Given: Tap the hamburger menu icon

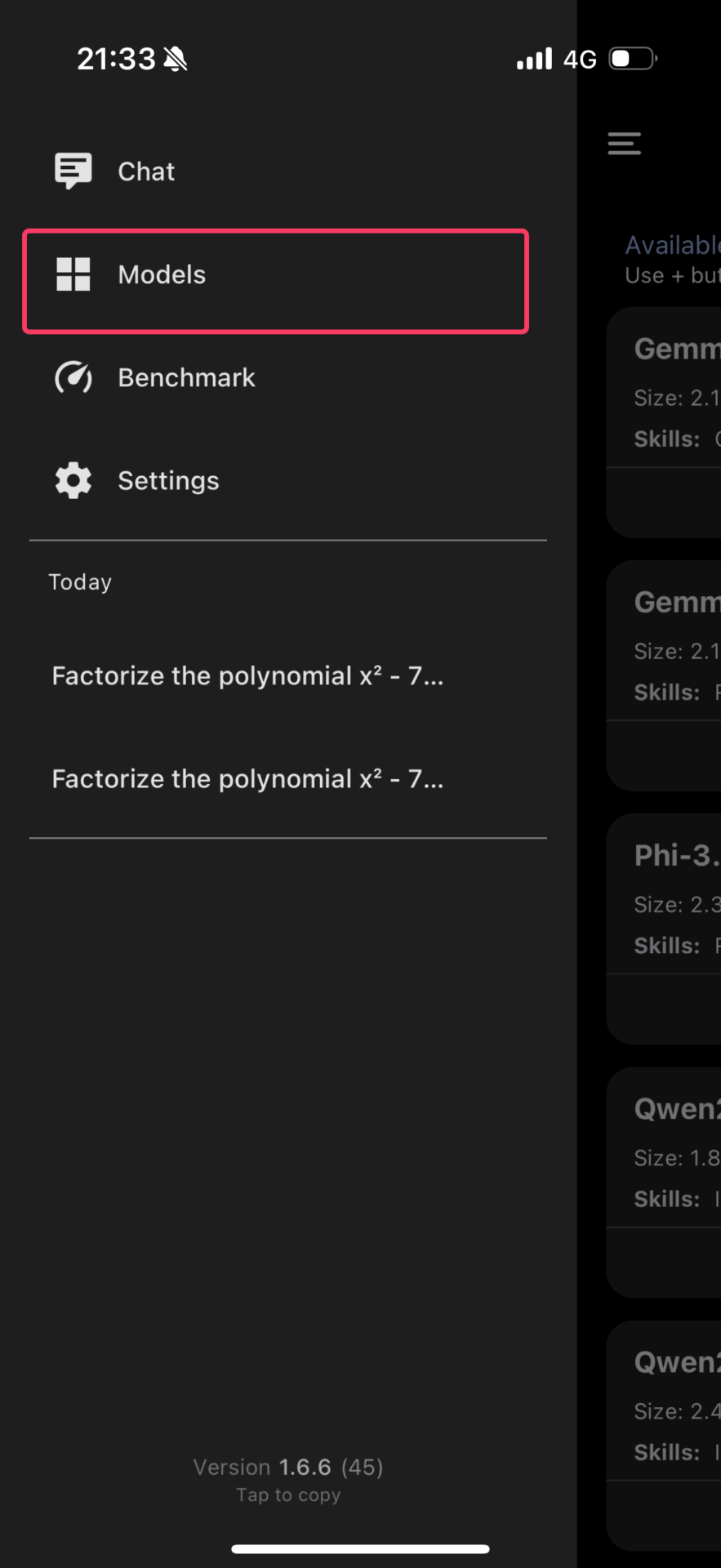Looking at the screenshot, I should pyautogui.click(x=624, y=144).
